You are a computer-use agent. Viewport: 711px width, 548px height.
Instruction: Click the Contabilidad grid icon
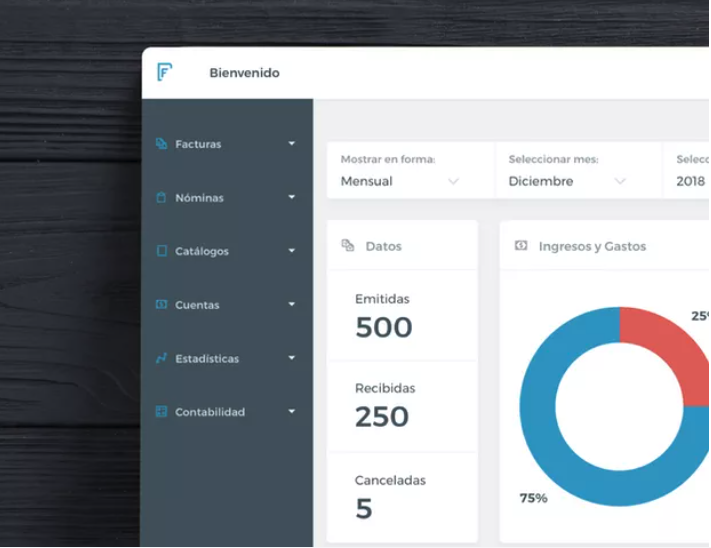click(161, 412)
